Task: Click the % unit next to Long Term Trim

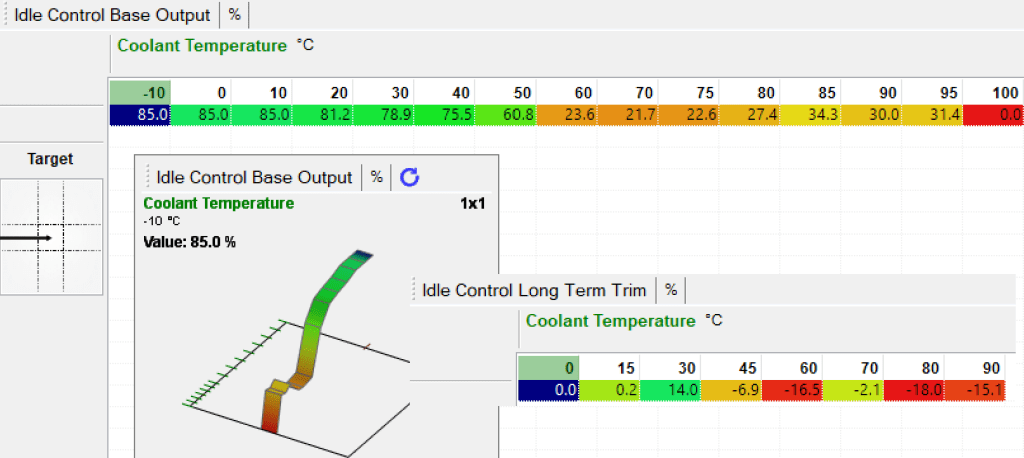Action: 671,290
